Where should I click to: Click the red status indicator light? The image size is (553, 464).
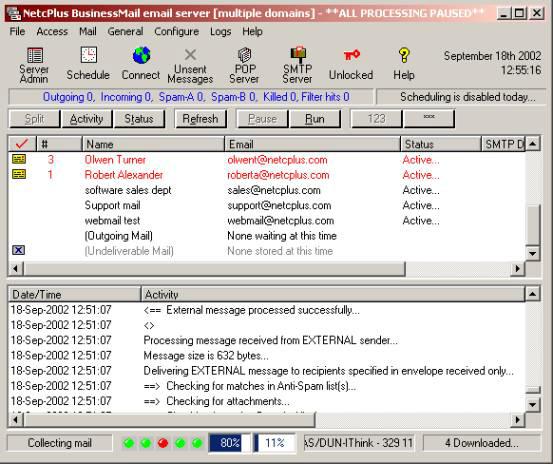pos(163,443)
